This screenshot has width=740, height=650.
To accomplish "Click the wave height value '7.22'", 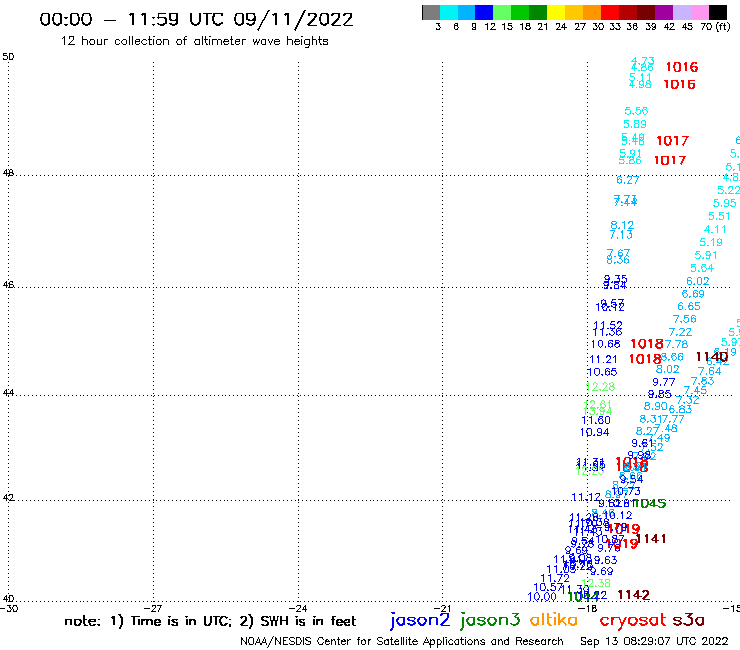I will (681, 332).
